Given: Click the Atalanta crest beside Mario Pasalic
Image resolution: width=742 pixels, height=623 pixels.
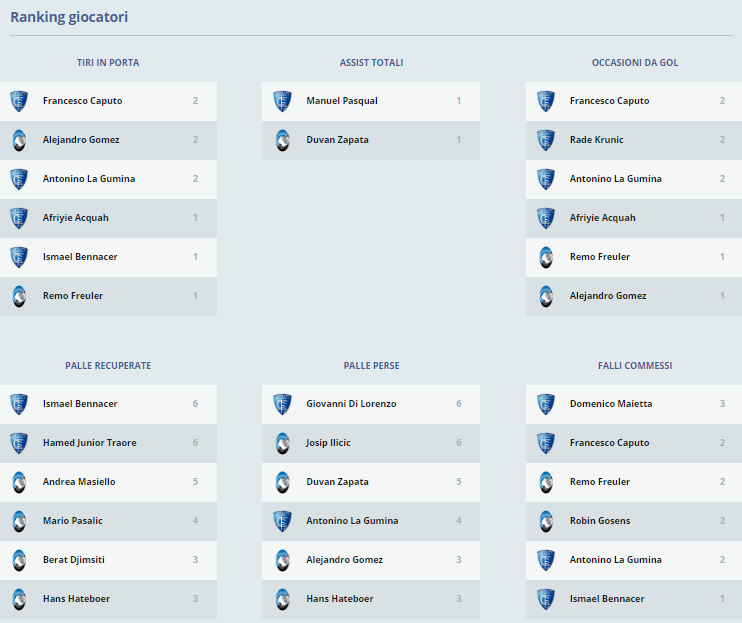Looking at the screenshot, I should (x=18, y=521).
